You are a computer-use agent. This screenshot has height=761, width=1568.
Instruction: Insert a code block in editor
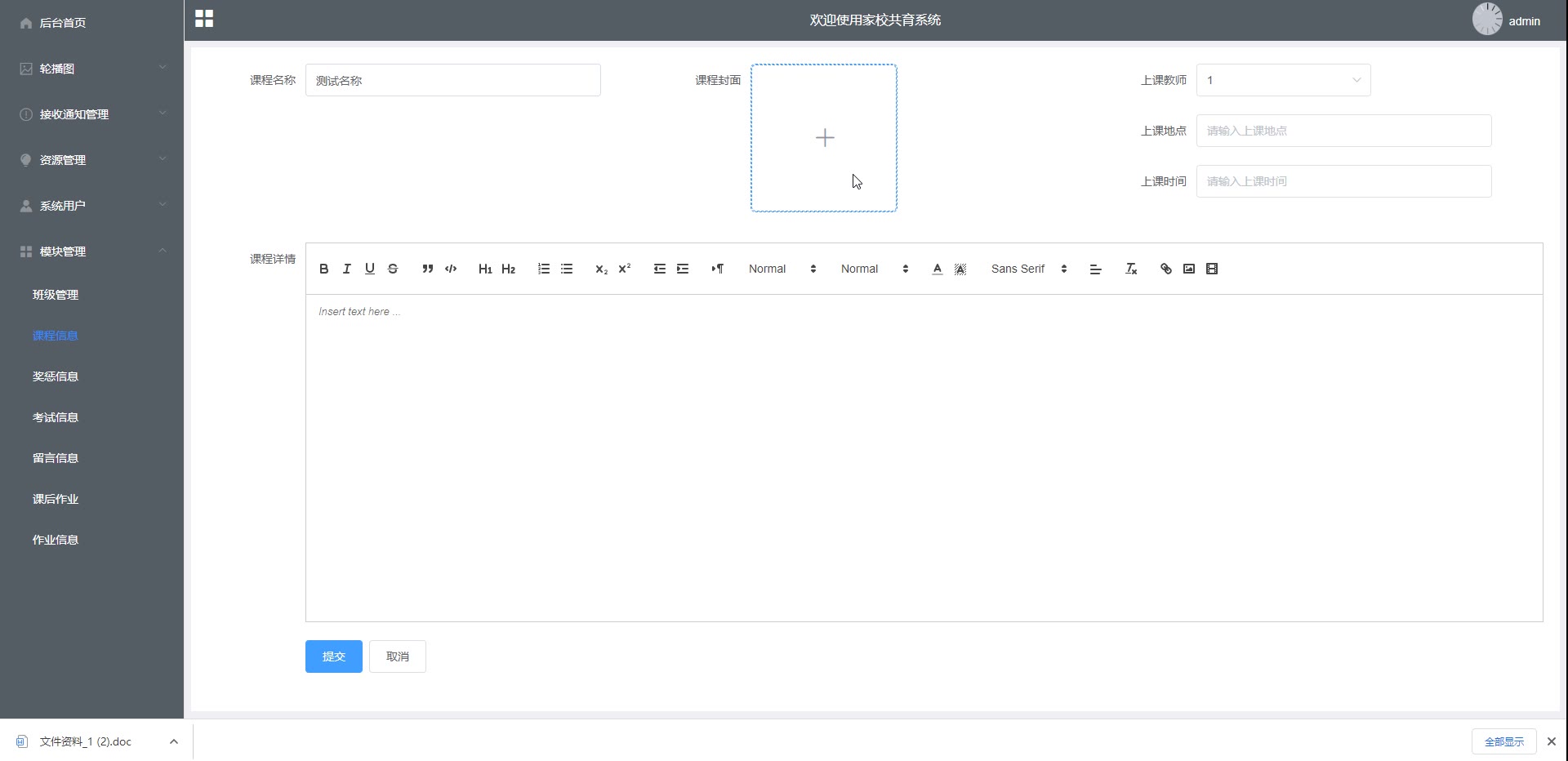tap(451, 269)
